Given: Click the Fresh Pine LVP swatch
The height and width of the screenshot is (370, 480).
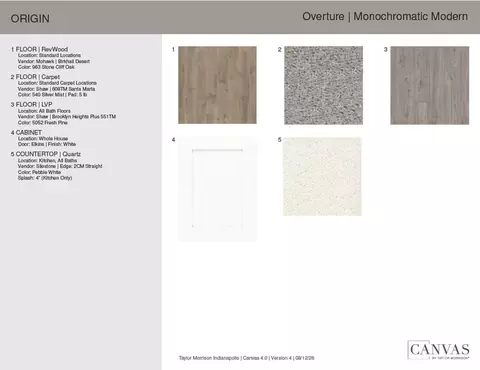Looking at the screenshot, I should (x=430, y=85).
